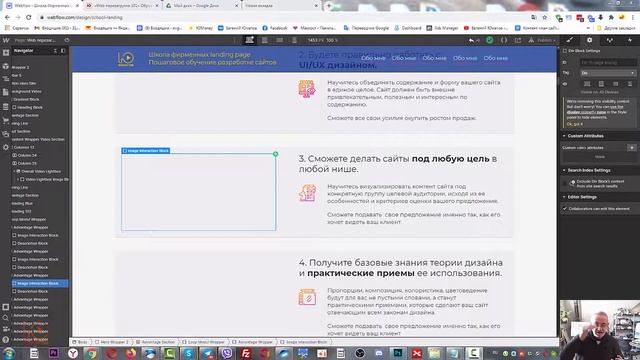This screenshot has height=360, width=640.
Task: Toggle desktop visibility icon in settings
Action: click(587, 84)
